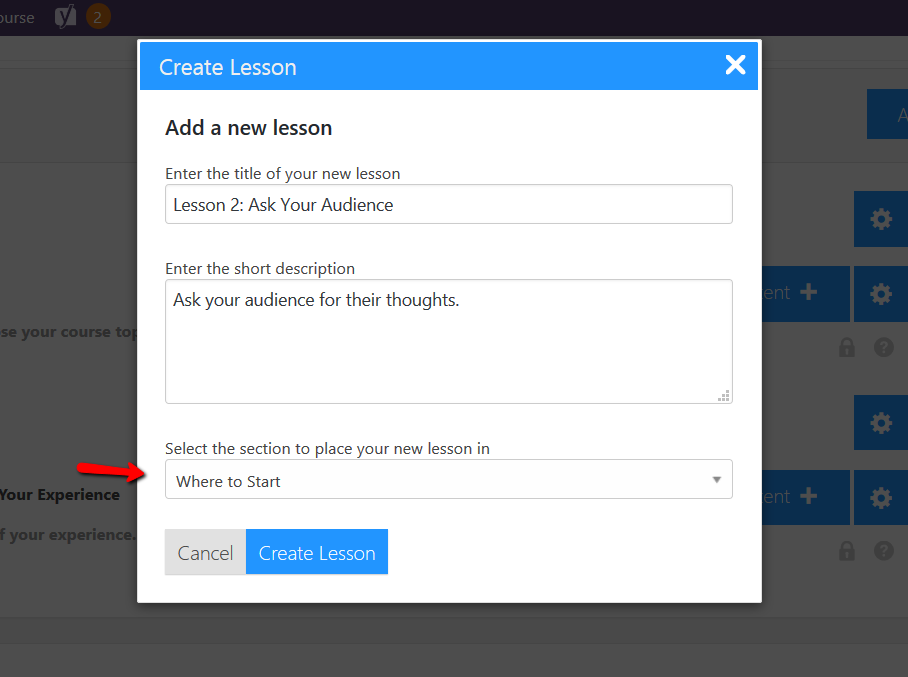Close the Create Lesson dialog with the X
The height and width of the screenshot is (677, 908).
[735, 65]
